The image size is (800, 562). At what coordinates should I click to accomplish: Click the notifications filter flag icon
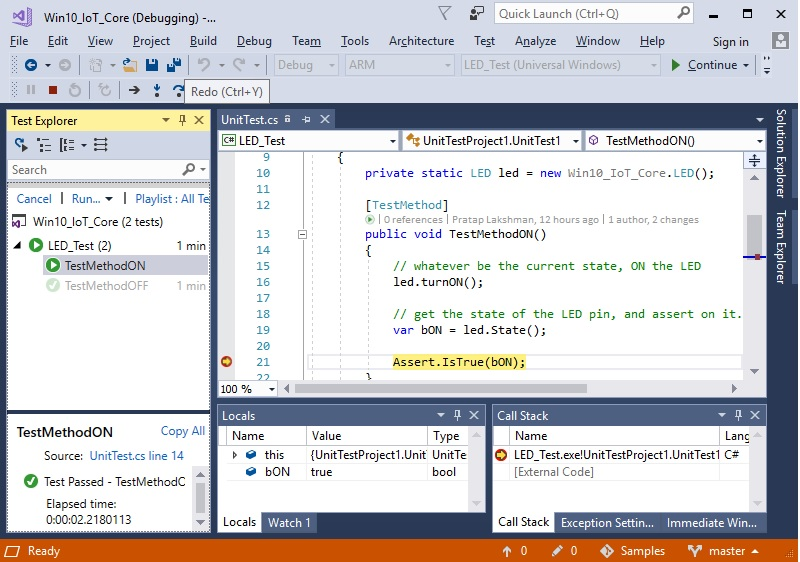(444, 13)
